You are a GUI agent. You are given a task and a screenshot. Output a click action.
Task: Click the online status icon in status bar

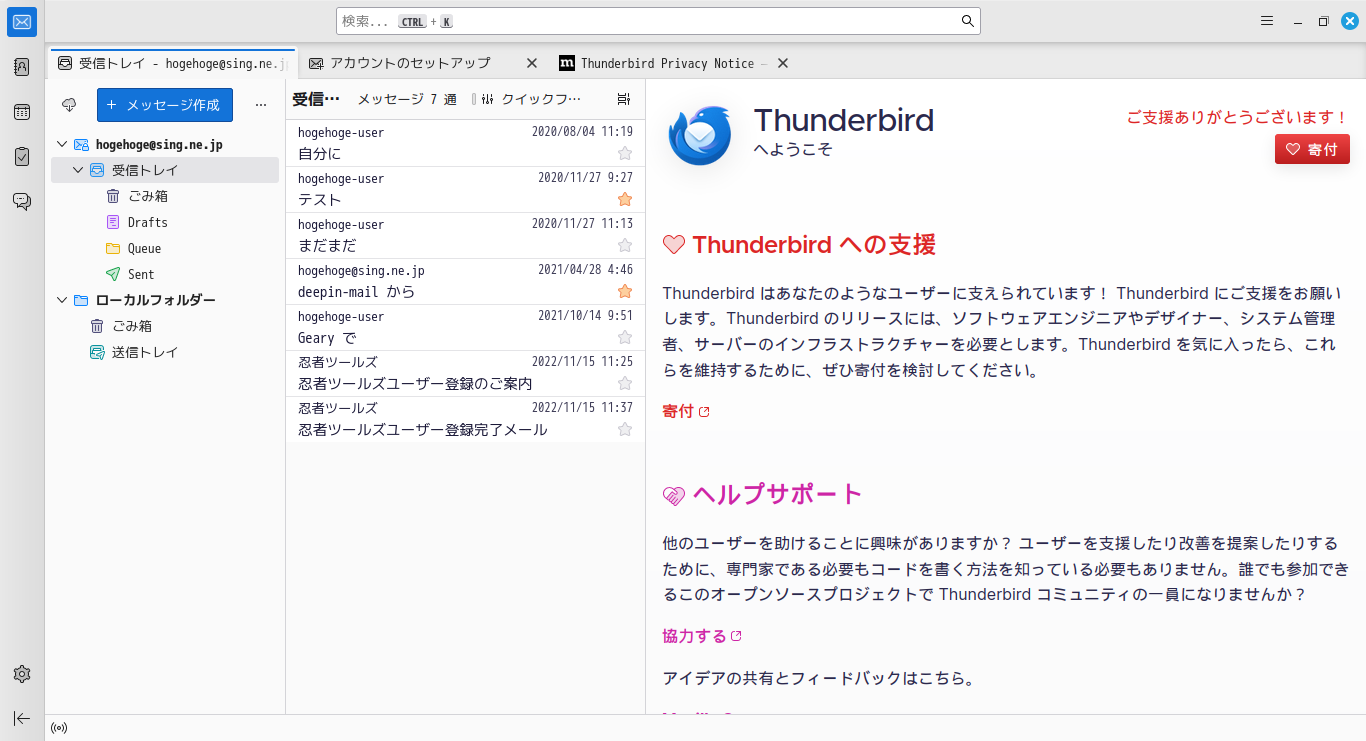pyautogui.click(x=59, y=728)
